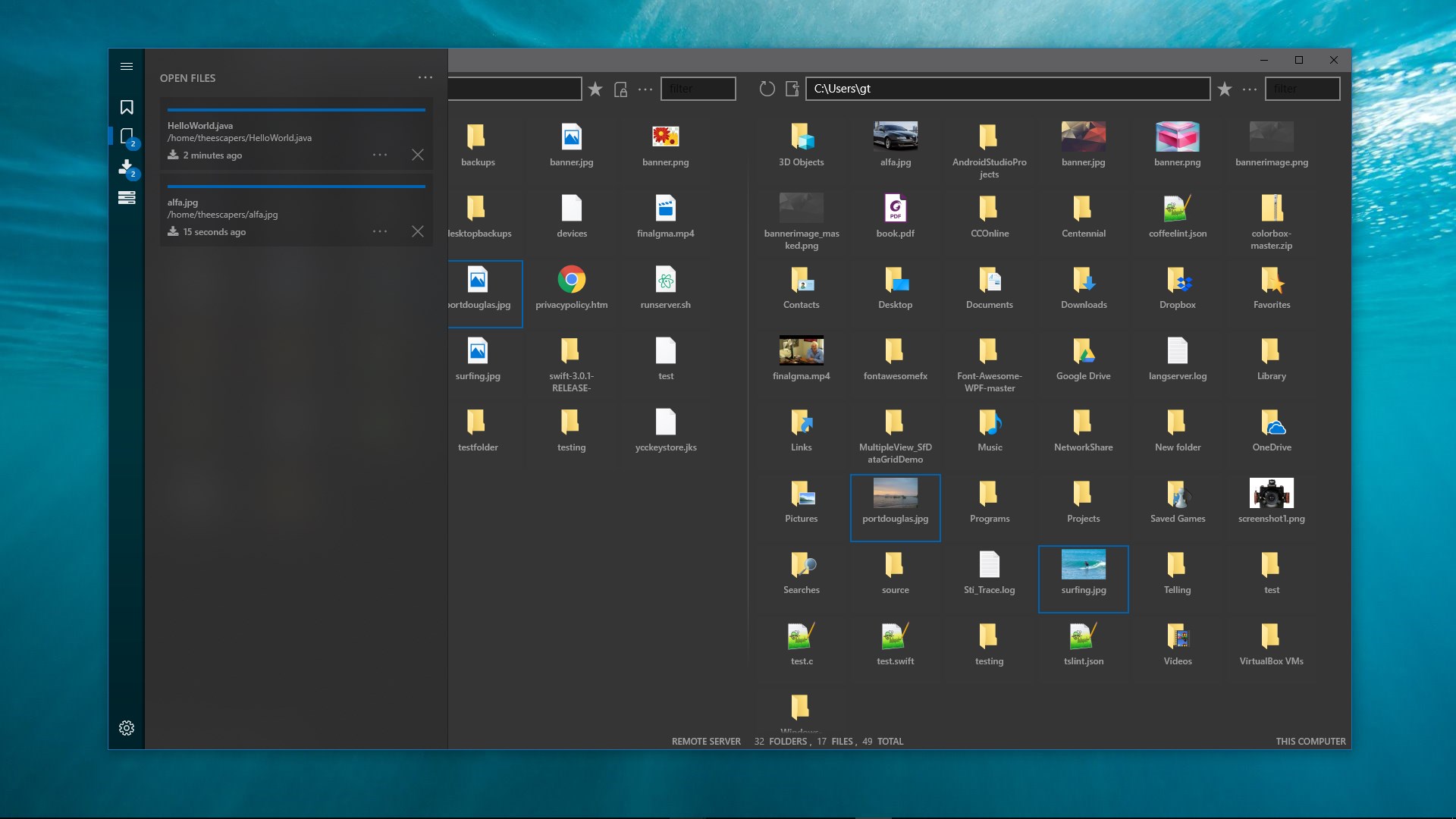
Task: Select the star/favorite bookmark icon
Action: [x=595, y=89]
